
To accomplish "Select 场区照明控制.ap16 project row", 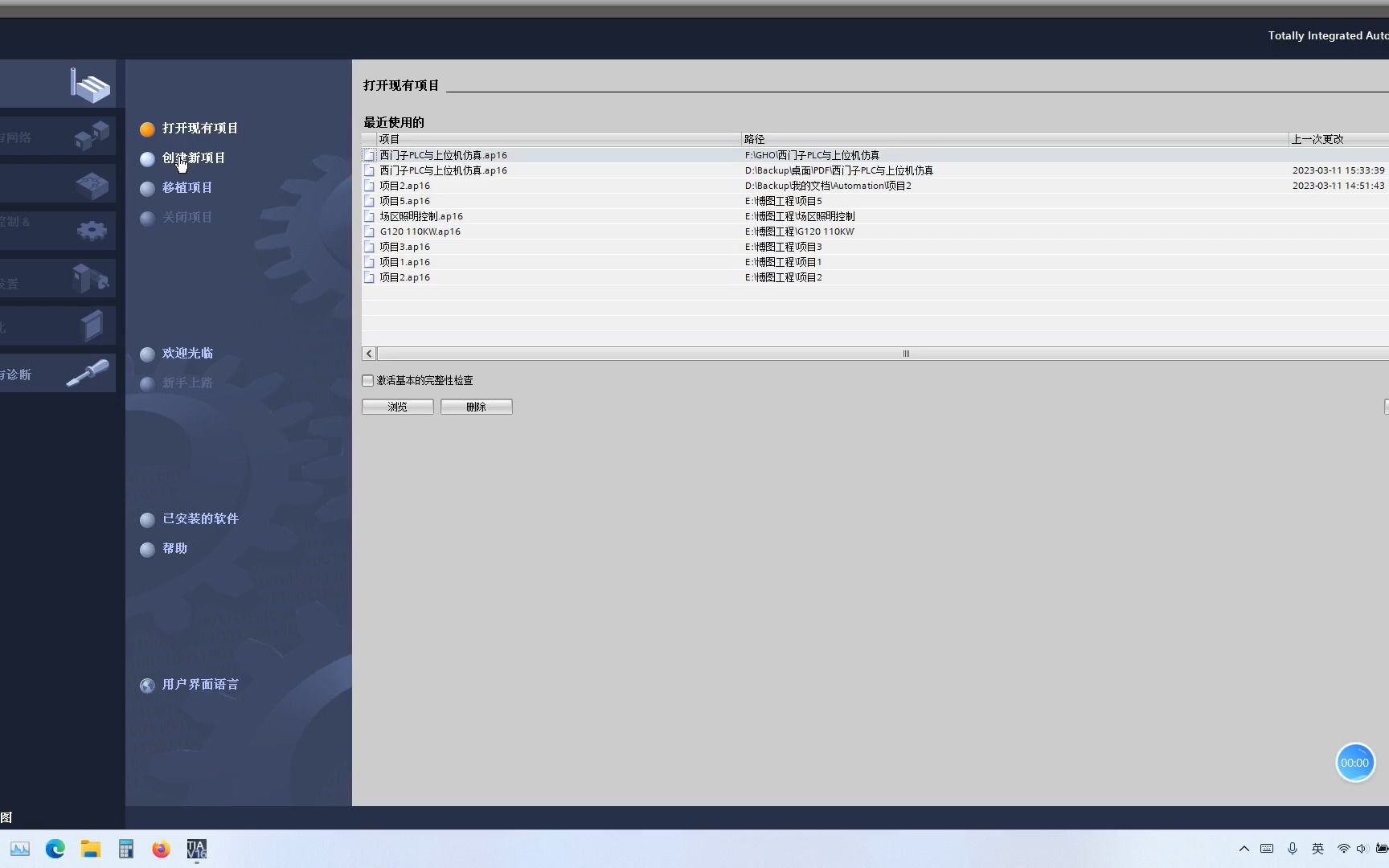I will [x=875, y=216].
